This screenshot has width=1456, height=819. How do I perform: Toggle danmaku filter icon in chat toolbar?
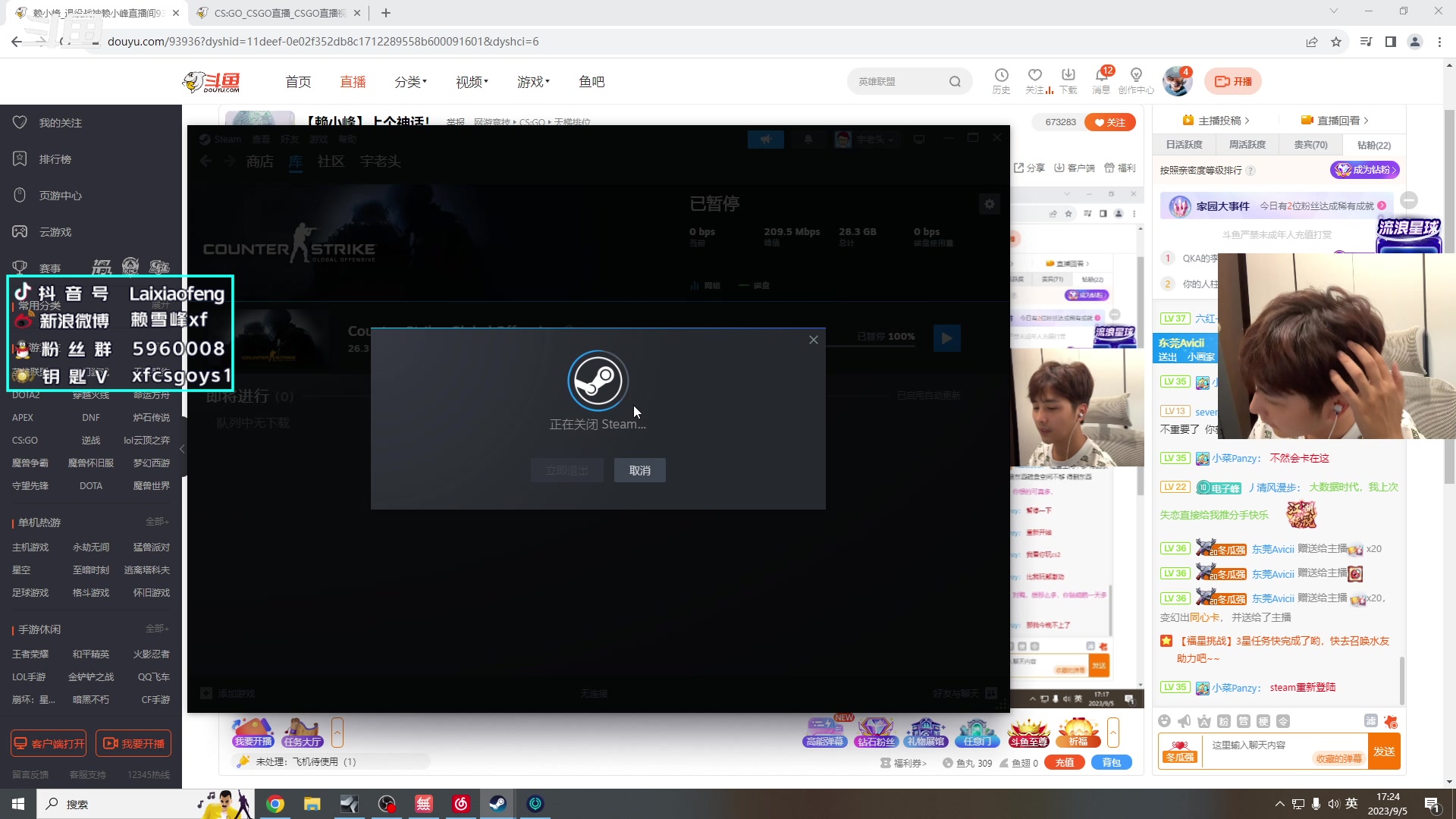pyautogui.click(x=1370, y=720)
